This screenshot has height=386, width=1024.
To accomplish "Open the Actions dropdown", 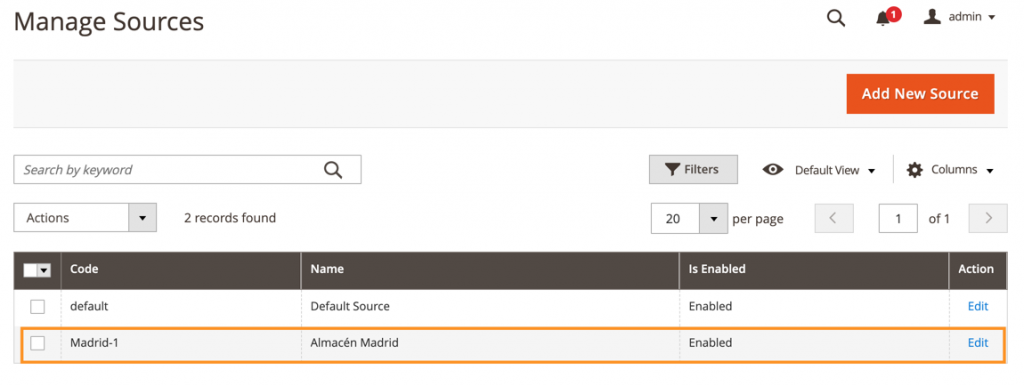I will tap(85, 217).
